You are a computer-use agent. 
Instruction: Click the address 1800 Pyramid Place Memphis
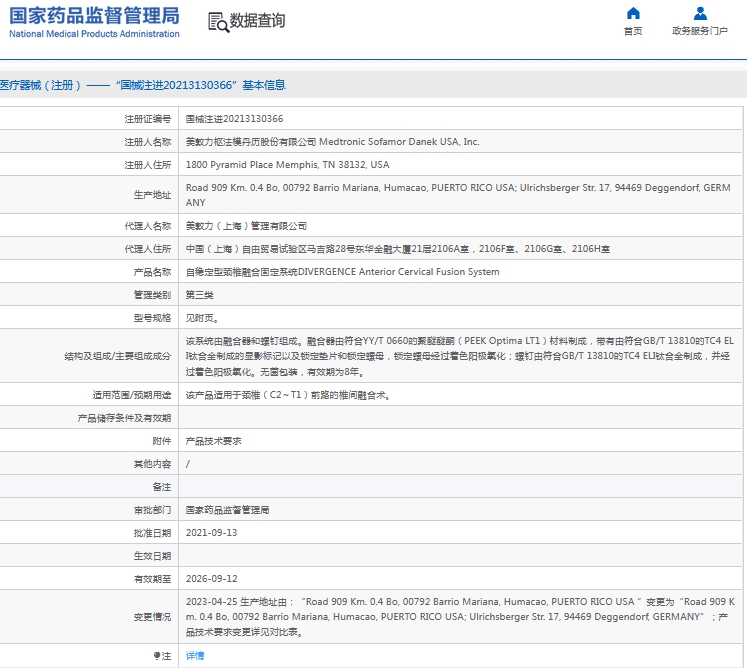point(287,164)
